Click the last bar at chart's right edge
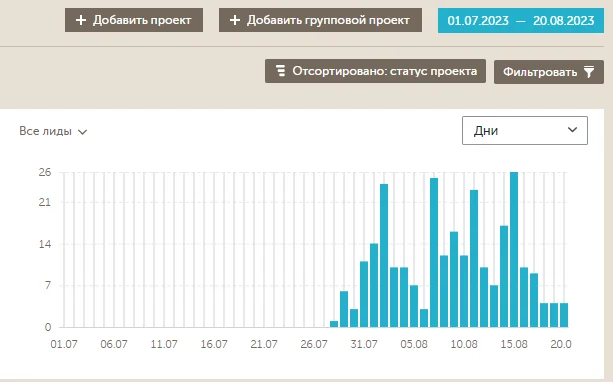This screenshot has width=613, height=382. click(x=564, y=315)
